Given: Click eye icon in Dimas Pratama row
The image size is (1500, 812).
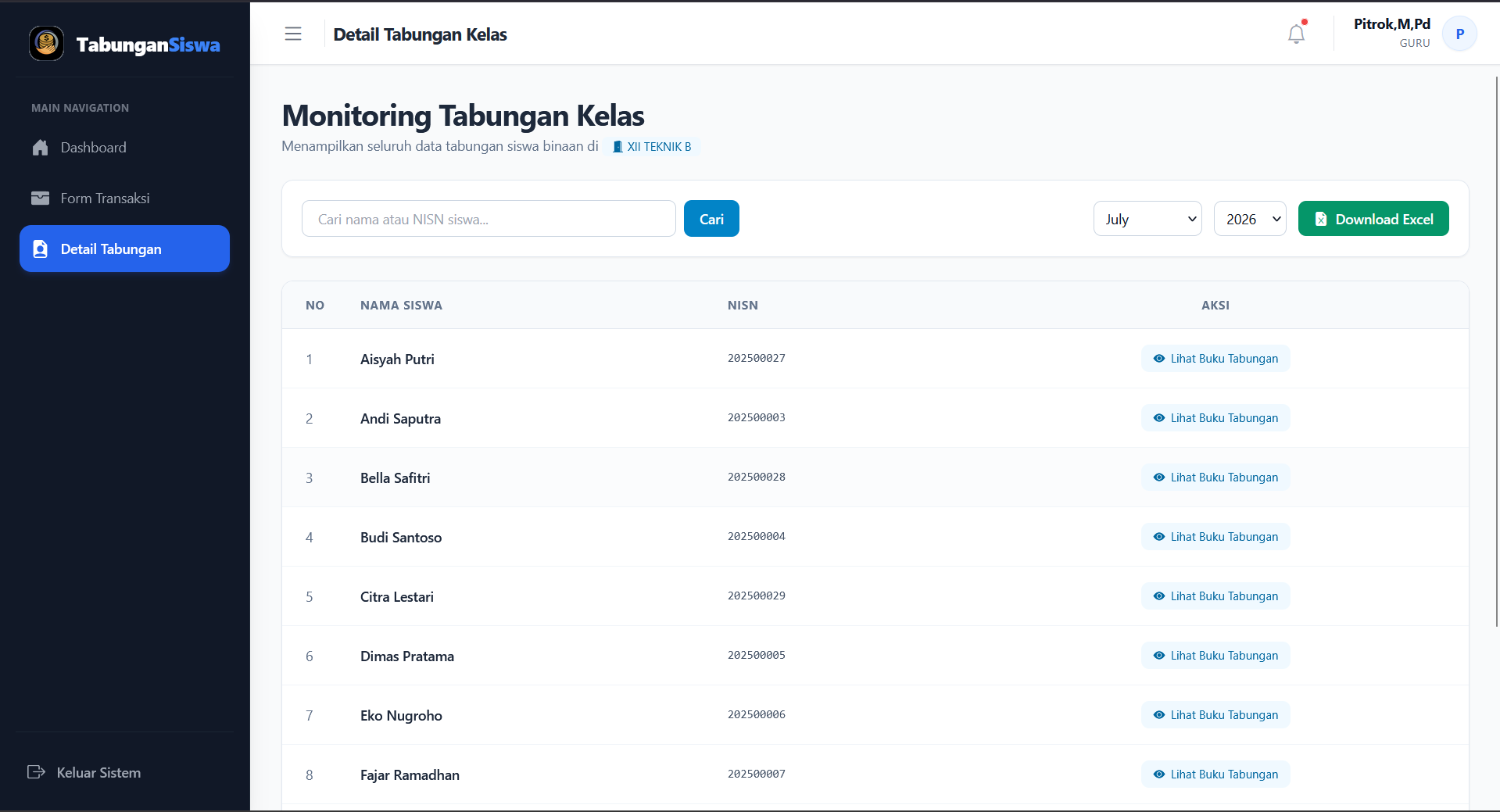Looking at the screenshot, I should [x=1159, y=655].
